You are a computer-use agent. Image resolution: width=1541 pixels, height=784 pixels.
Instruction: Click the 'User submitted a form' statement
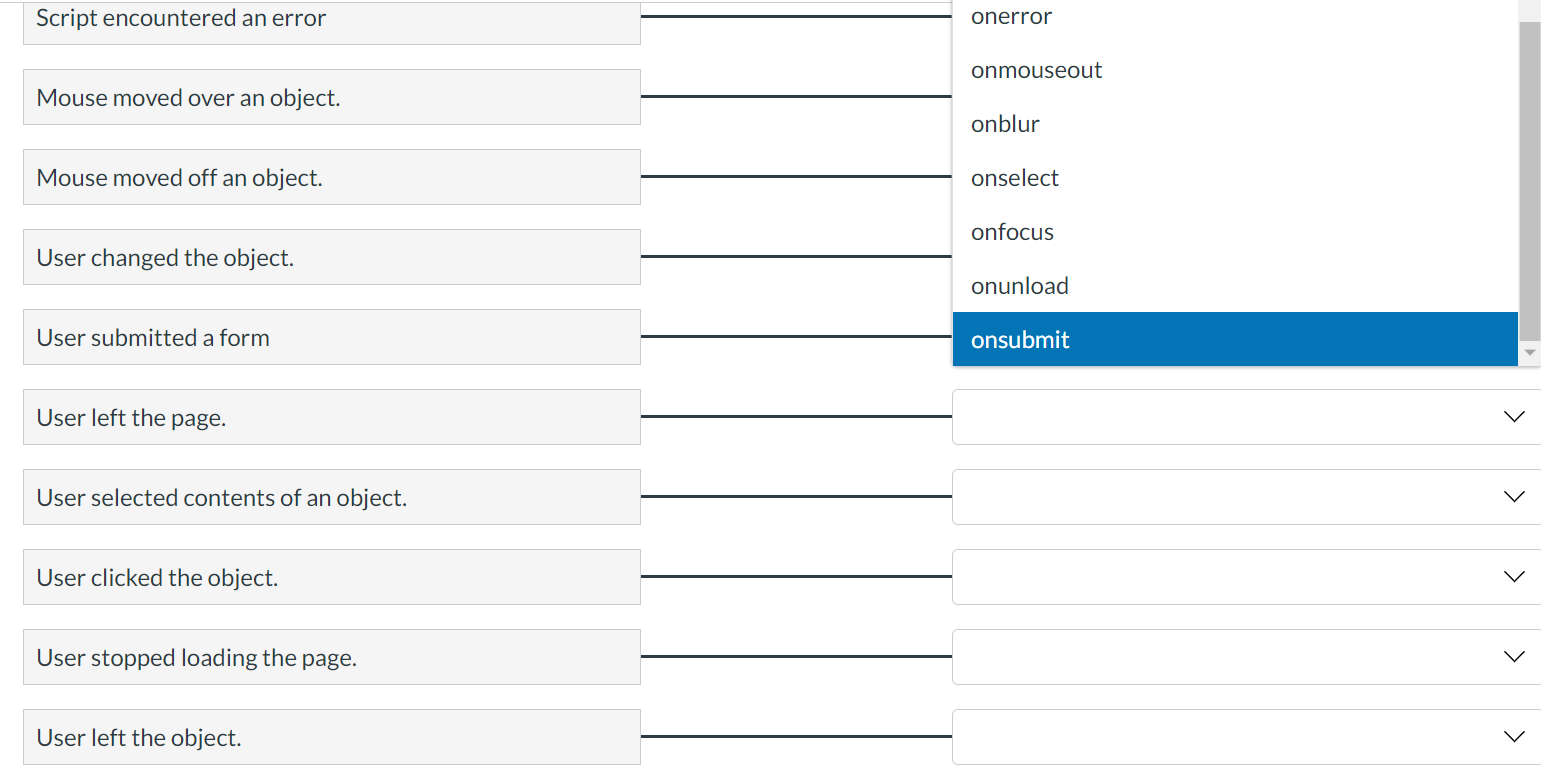[331, 337]
